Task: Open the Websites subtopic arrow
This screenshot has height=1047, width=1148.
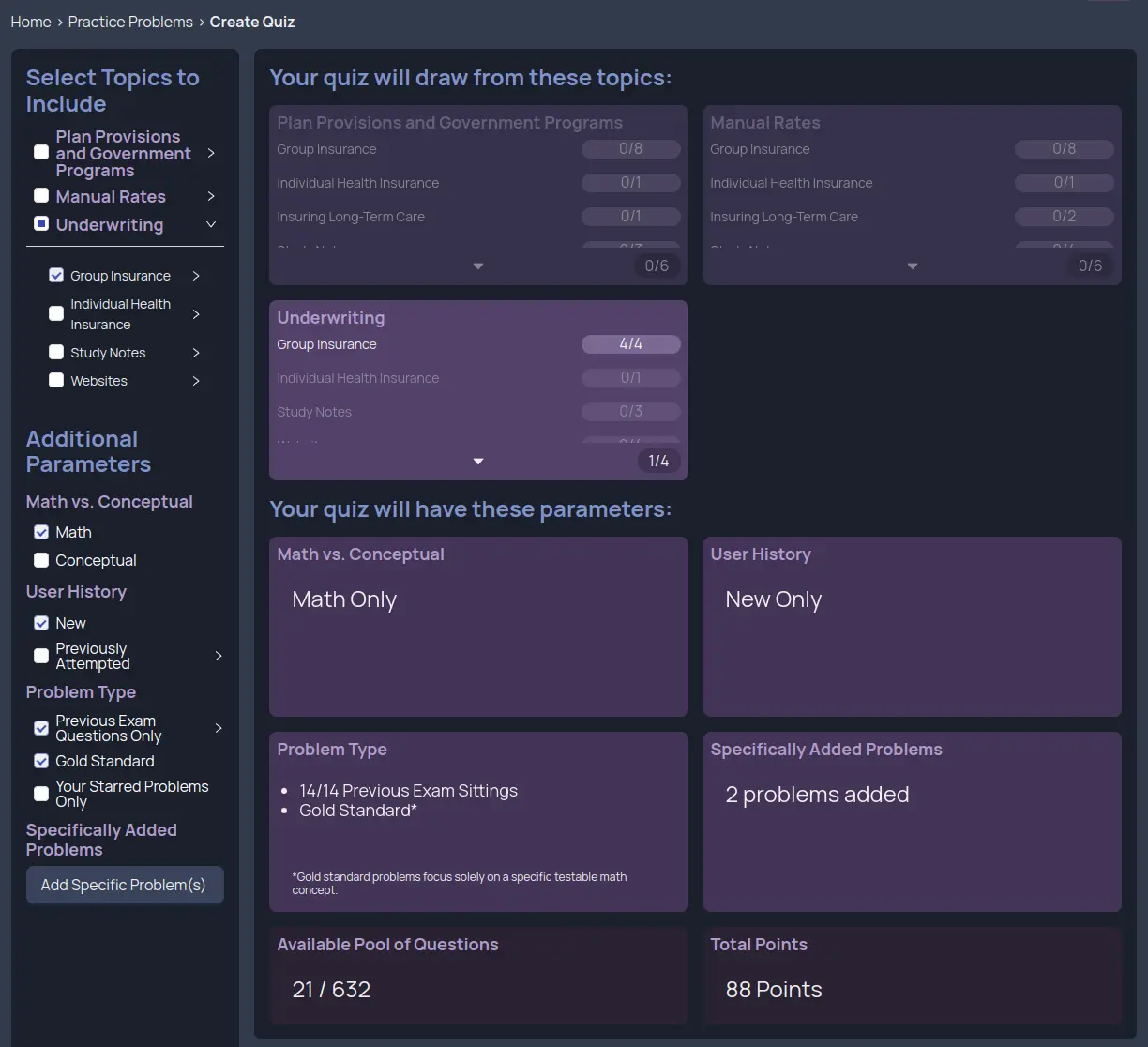Action: 196,380
